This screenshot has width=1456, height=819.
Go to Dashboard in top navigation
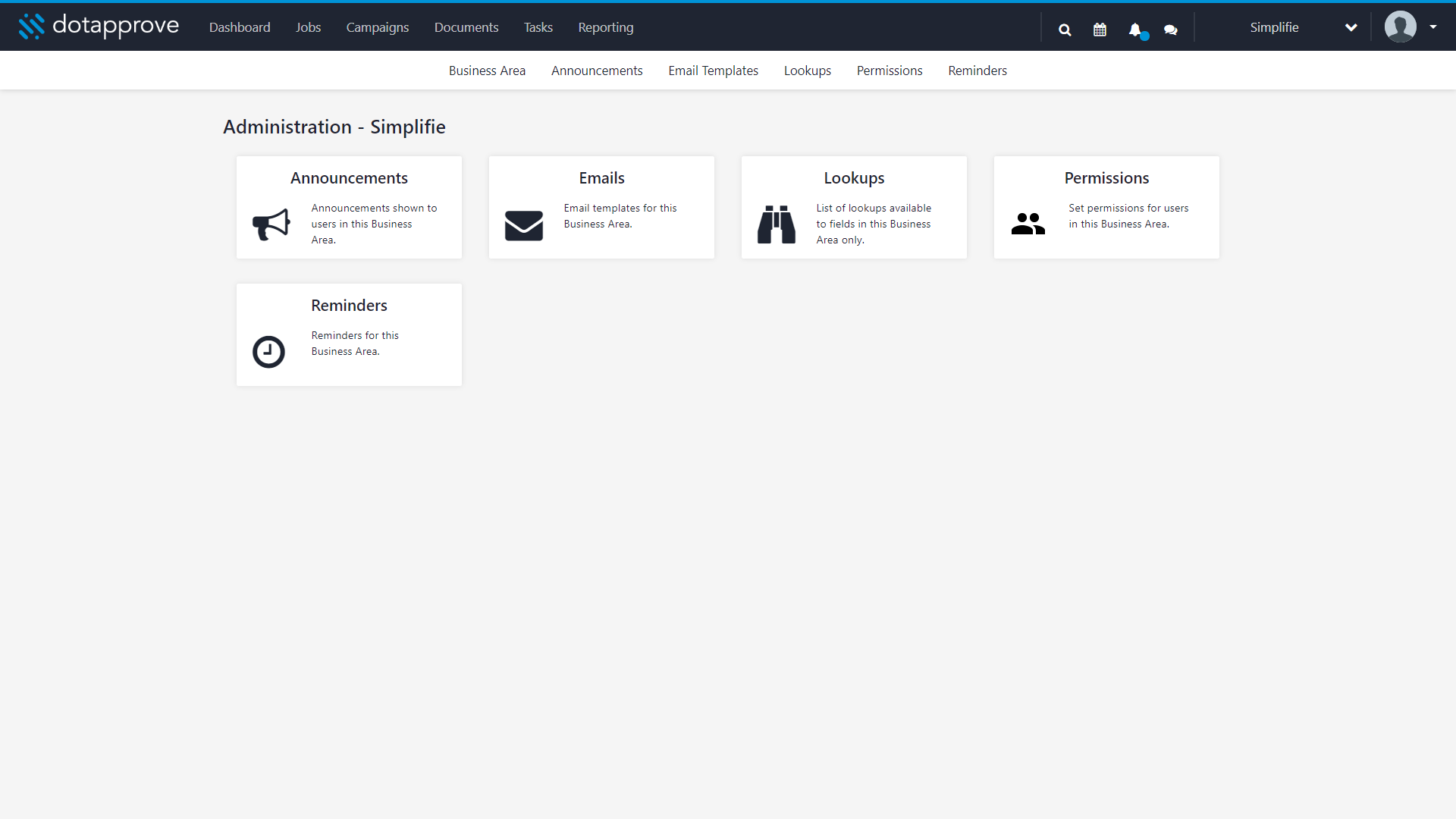pos(240,27)
